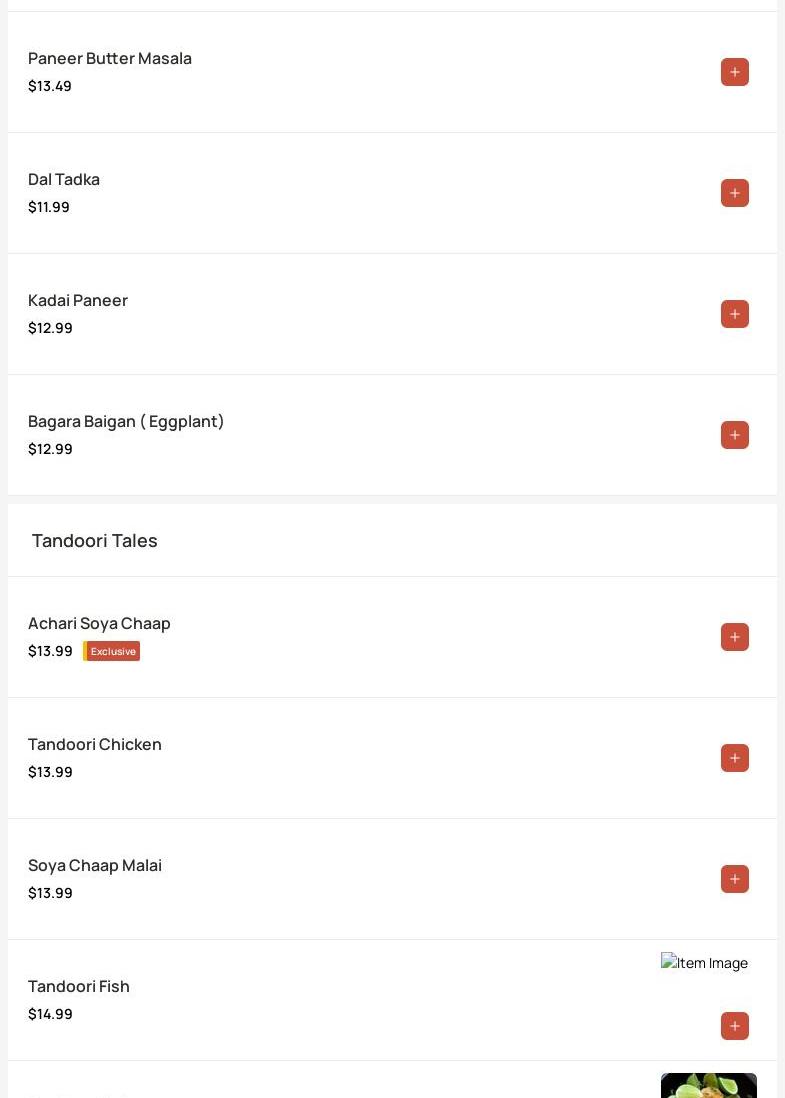Viewport: 785px width, 1098px height.
Task: Click the Exclusive badge on Achari Soya Chaap
Action: pyautogui.click(x=111, y=651)
